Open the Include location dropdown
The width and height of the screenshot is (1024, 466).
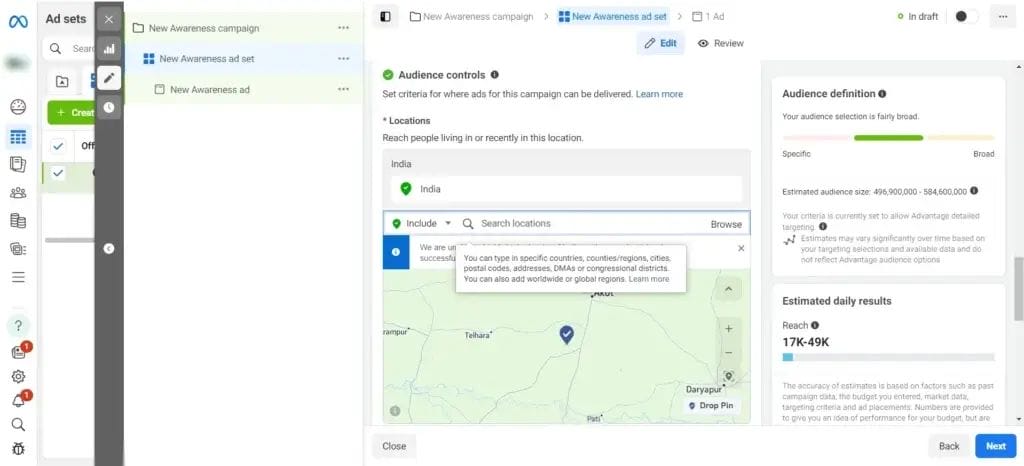[422, 224]
